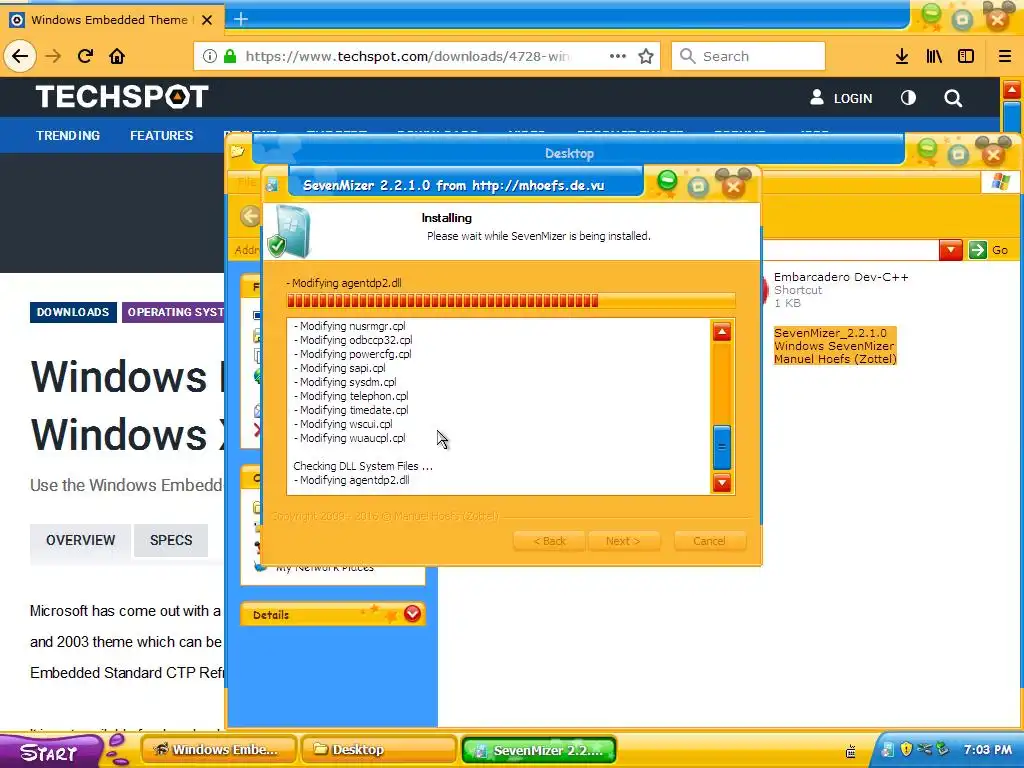Open Firefox downloads panel
The width and height of the screenshot is (1024, 768).
902,56
